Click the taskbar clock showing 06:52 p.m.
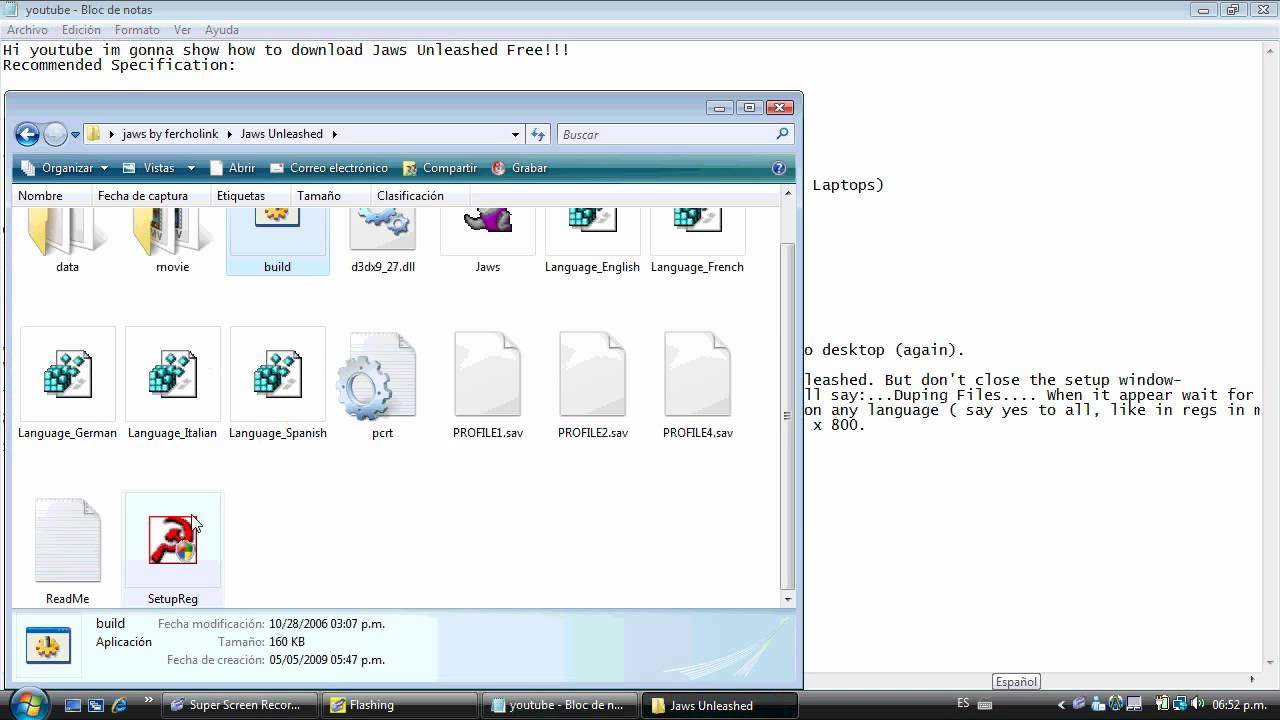 click(1241, 705)
